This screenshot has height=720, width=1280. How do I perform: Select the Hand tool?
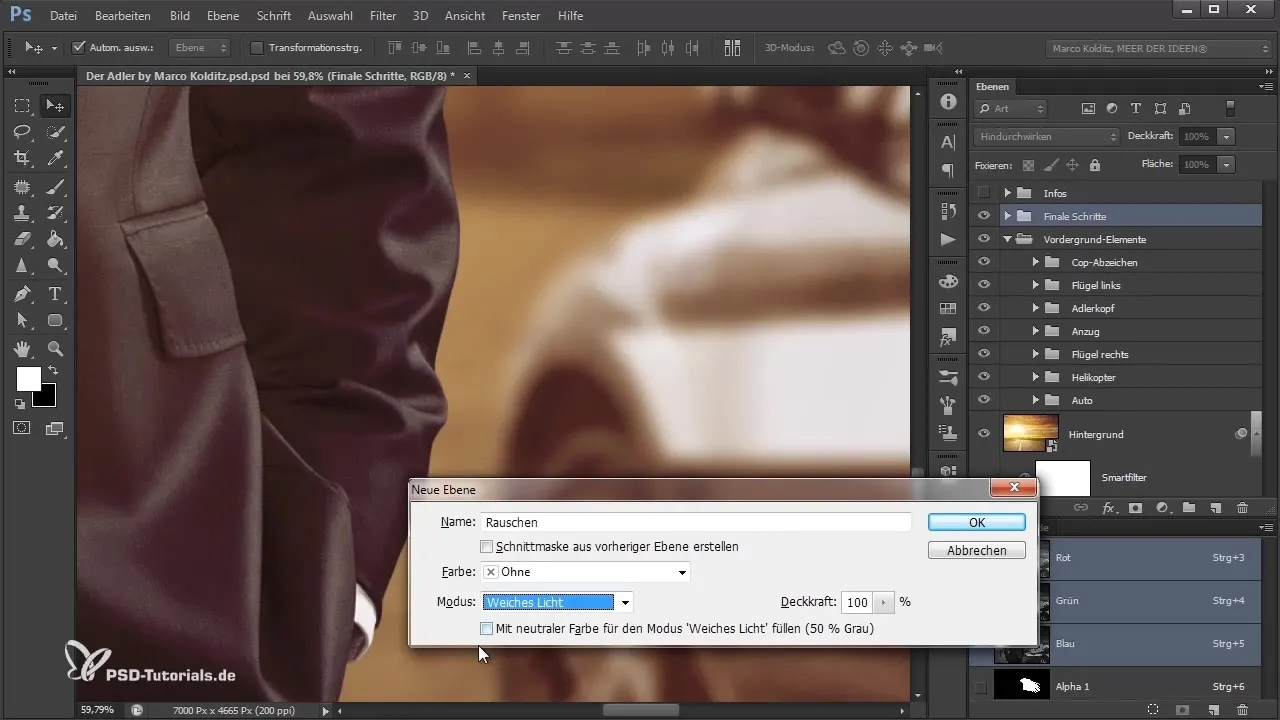(22, 348)
